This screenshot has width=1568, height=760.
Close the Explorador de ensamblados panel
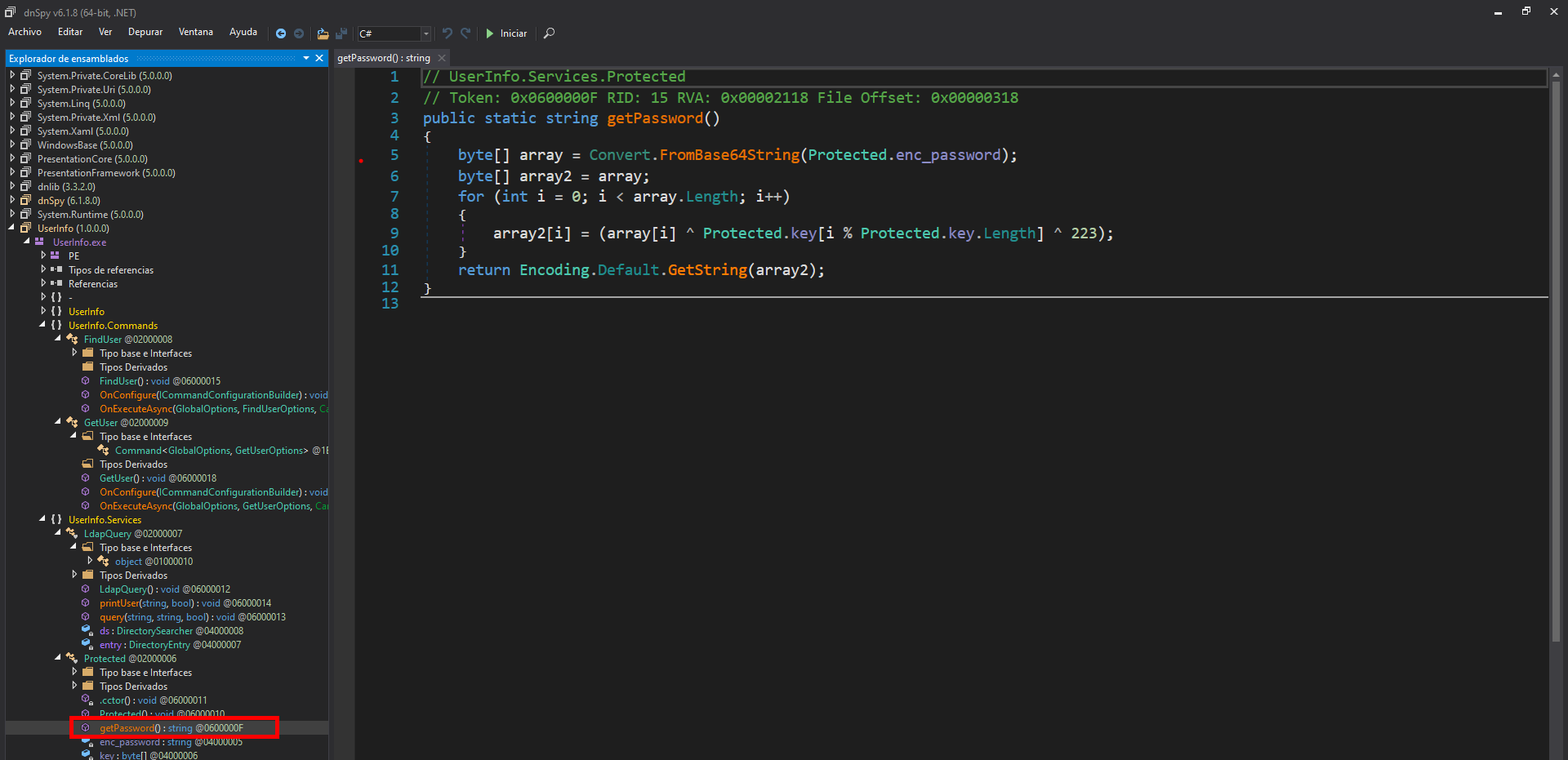[x=319, y=58]
